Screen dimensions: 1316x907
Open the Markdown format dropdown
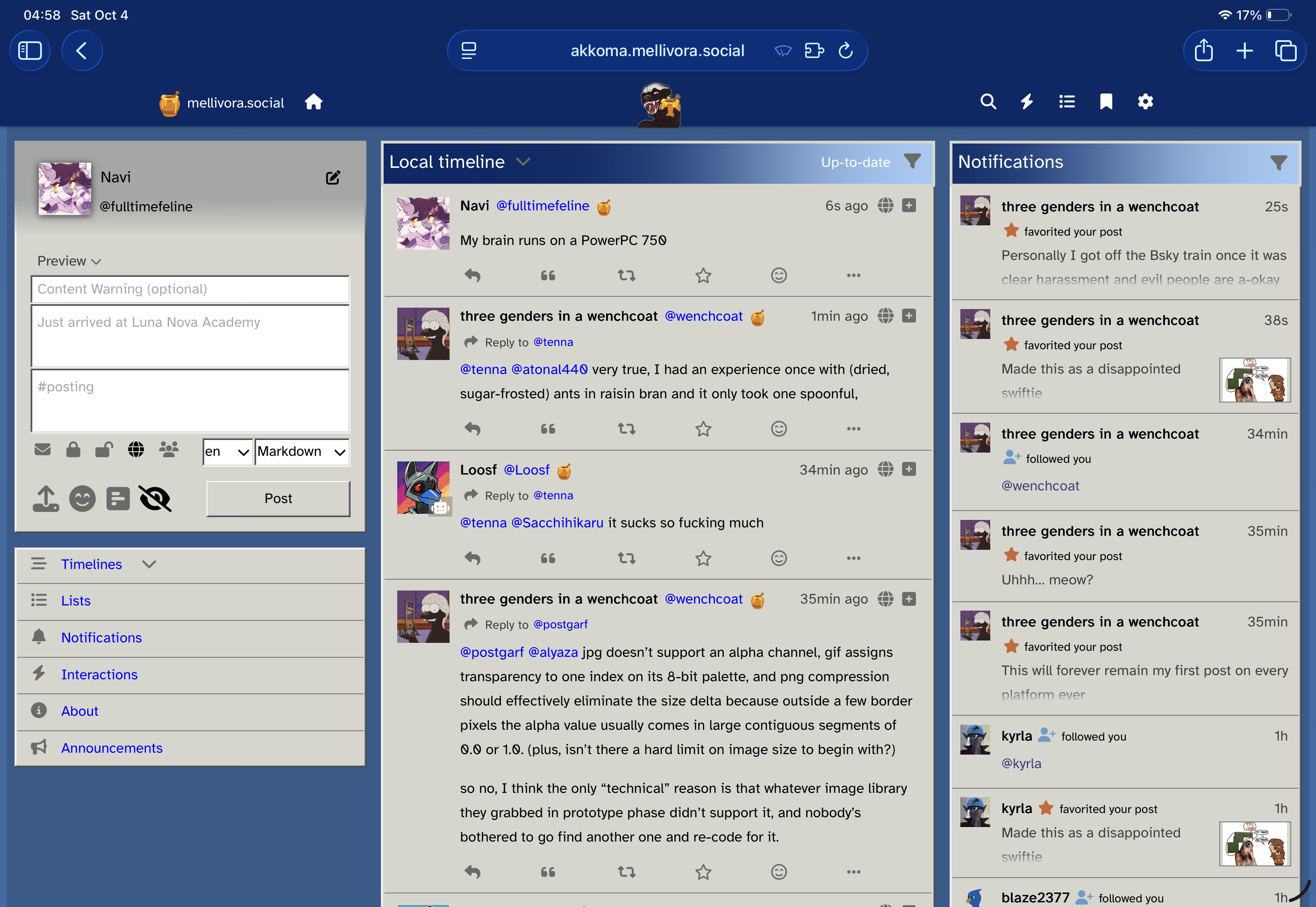coord(301,452)
